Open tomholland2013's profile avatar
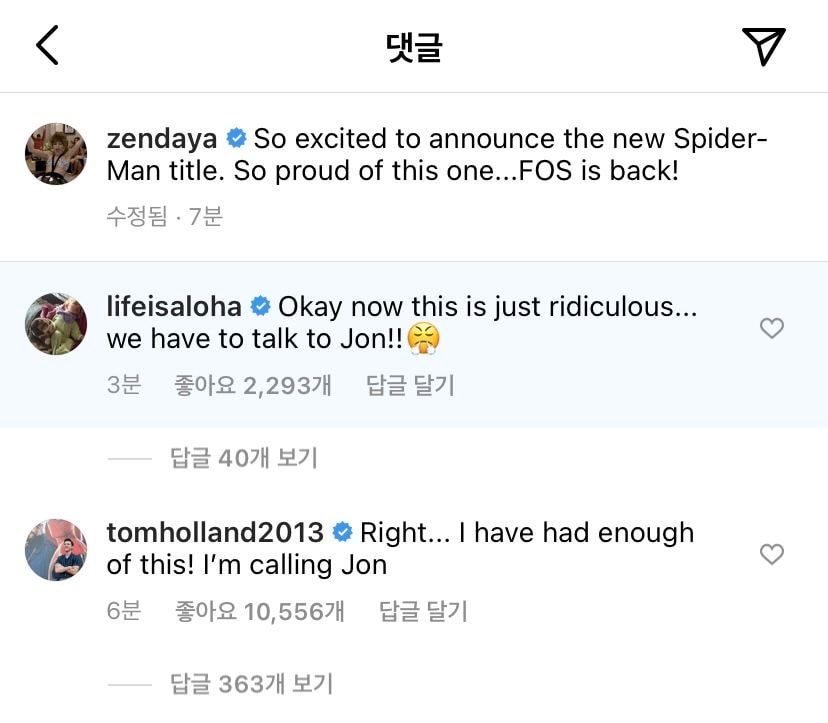This screenshot has height=723, width=828. pyautogui.click(x=55, y=549)
